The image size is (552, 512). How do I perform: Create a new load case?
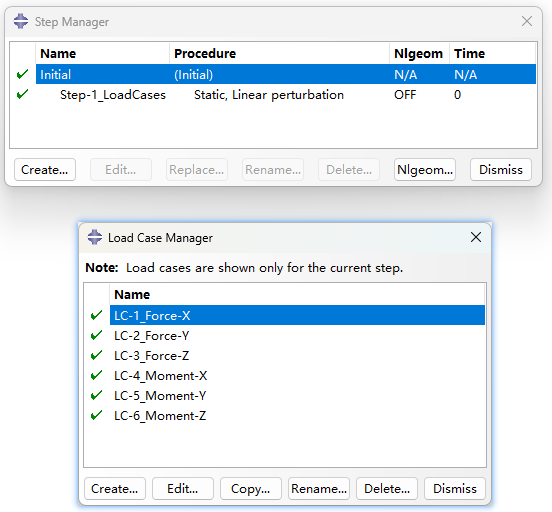(115, 488)
